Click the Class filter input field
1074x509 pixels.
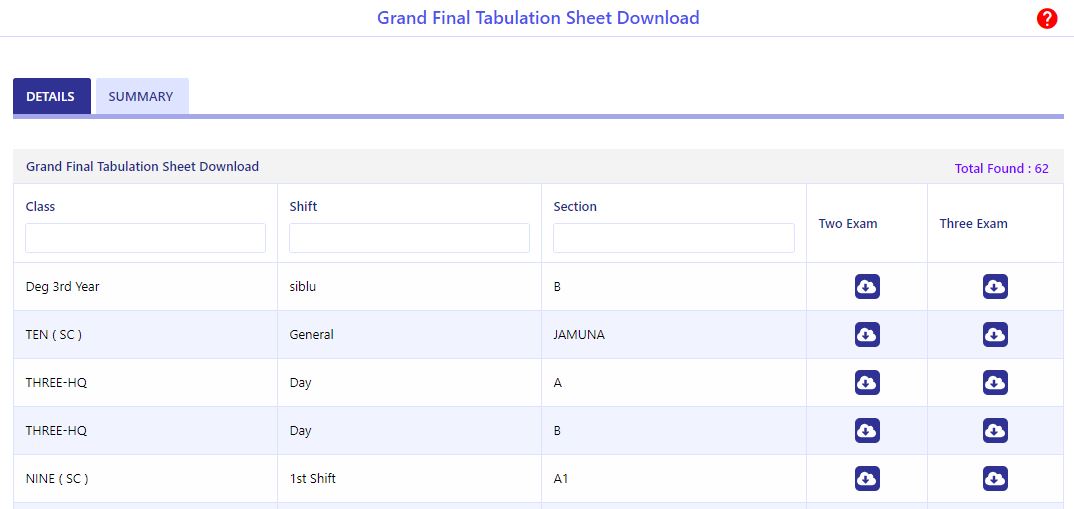145,238
